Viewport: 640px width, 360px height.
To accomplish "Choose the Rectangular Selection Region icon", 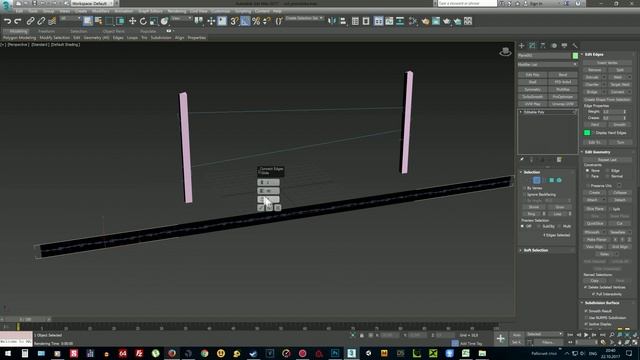I will pyautogui.click(x=109, y=21).
